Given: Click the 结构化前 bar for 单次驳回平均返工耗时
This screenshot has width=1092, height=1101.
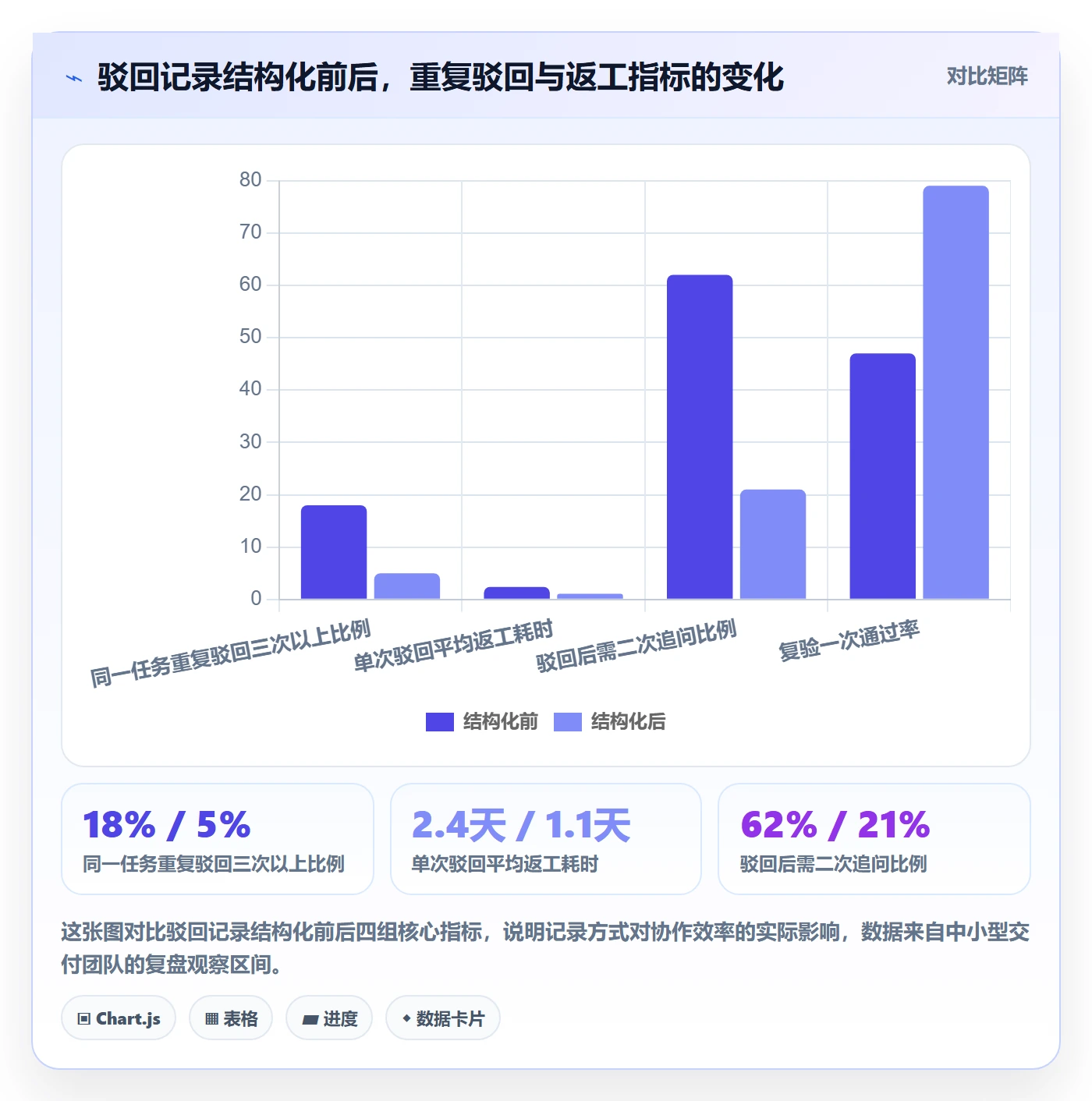Looking at the screenshot, I should point(516,593).
